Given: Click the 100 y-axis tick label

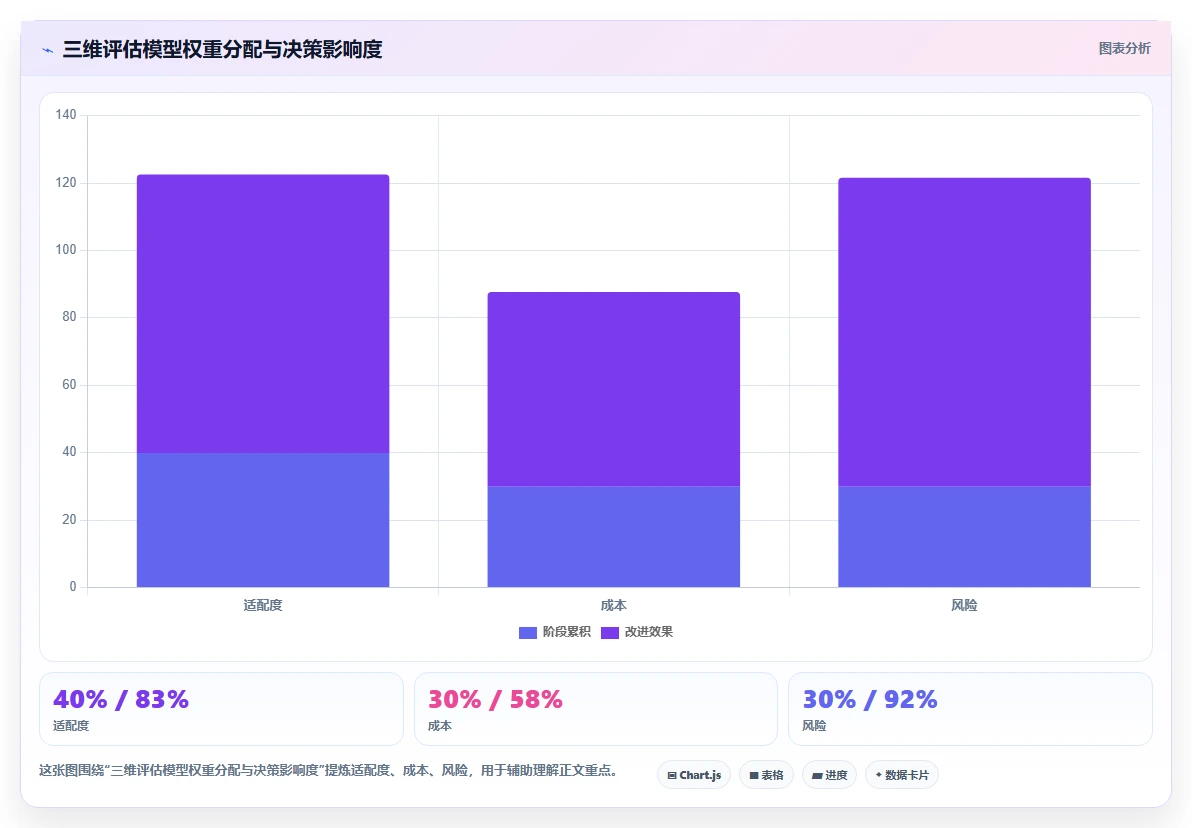Looking at the screenshot, I should 66,250.
